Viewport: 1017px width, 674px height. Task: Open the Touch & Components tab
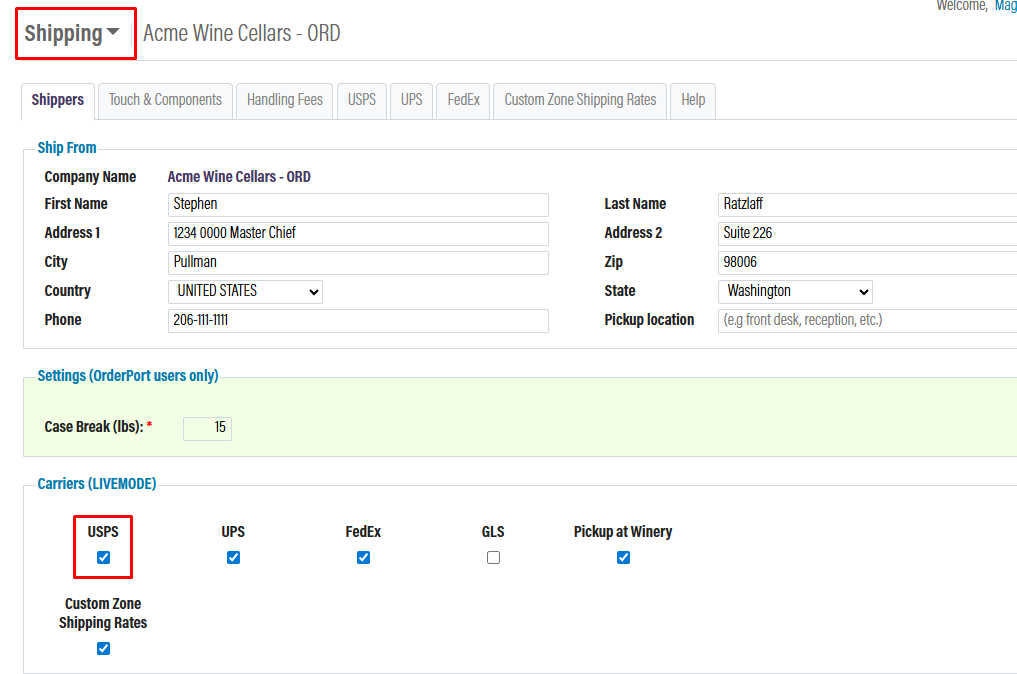pyautogui.click(x=165, y=100)
